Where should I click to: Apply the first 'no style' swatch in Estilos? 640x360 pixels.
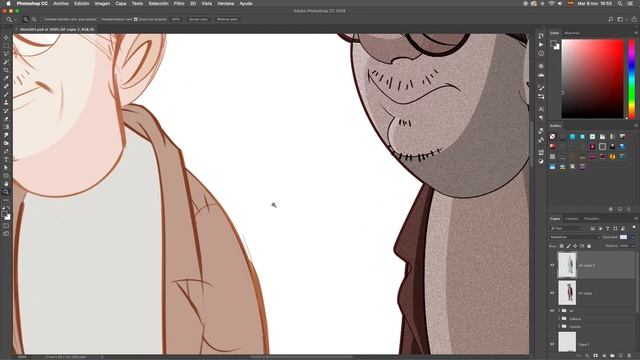[x=552, y=136]
